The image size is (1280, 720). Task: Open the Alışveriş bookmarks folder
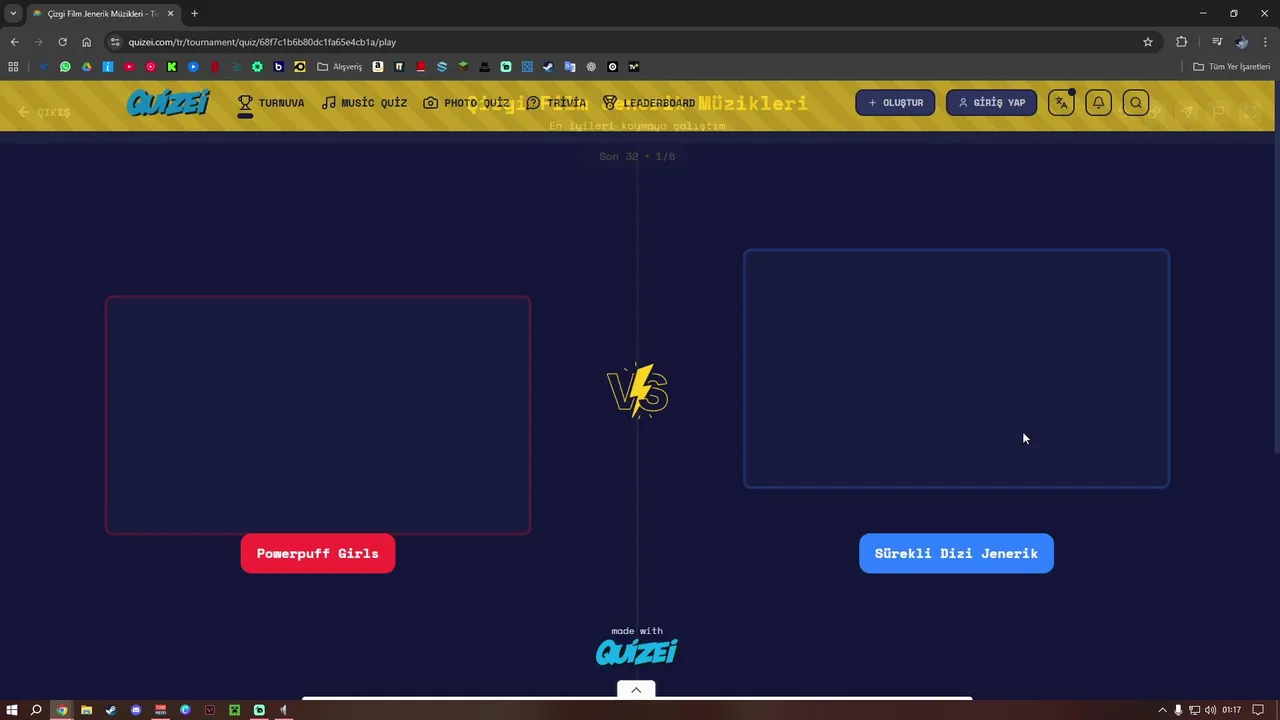[x=340, y=67]
